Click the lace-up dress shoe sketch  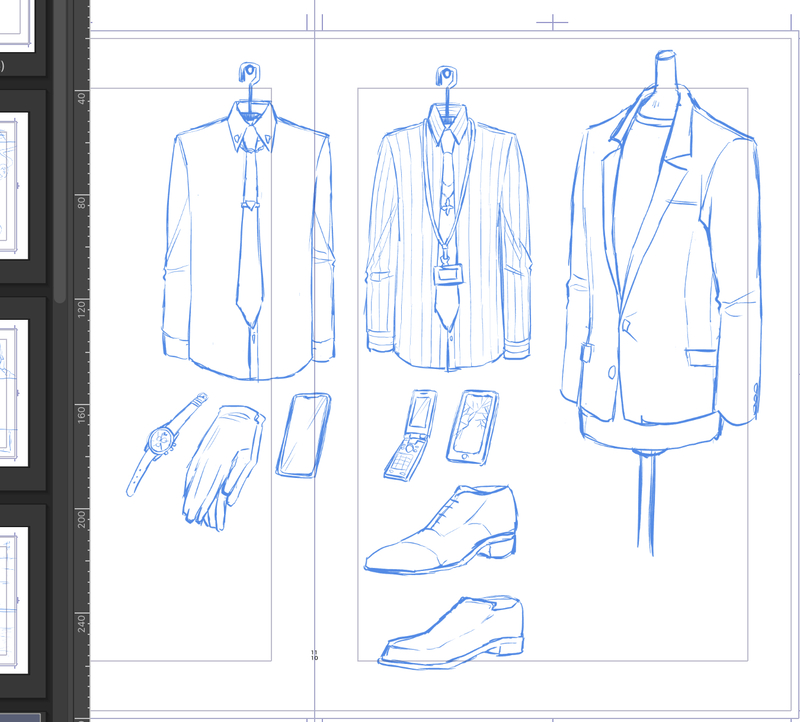pyautogui.click(x=441, y=530)
